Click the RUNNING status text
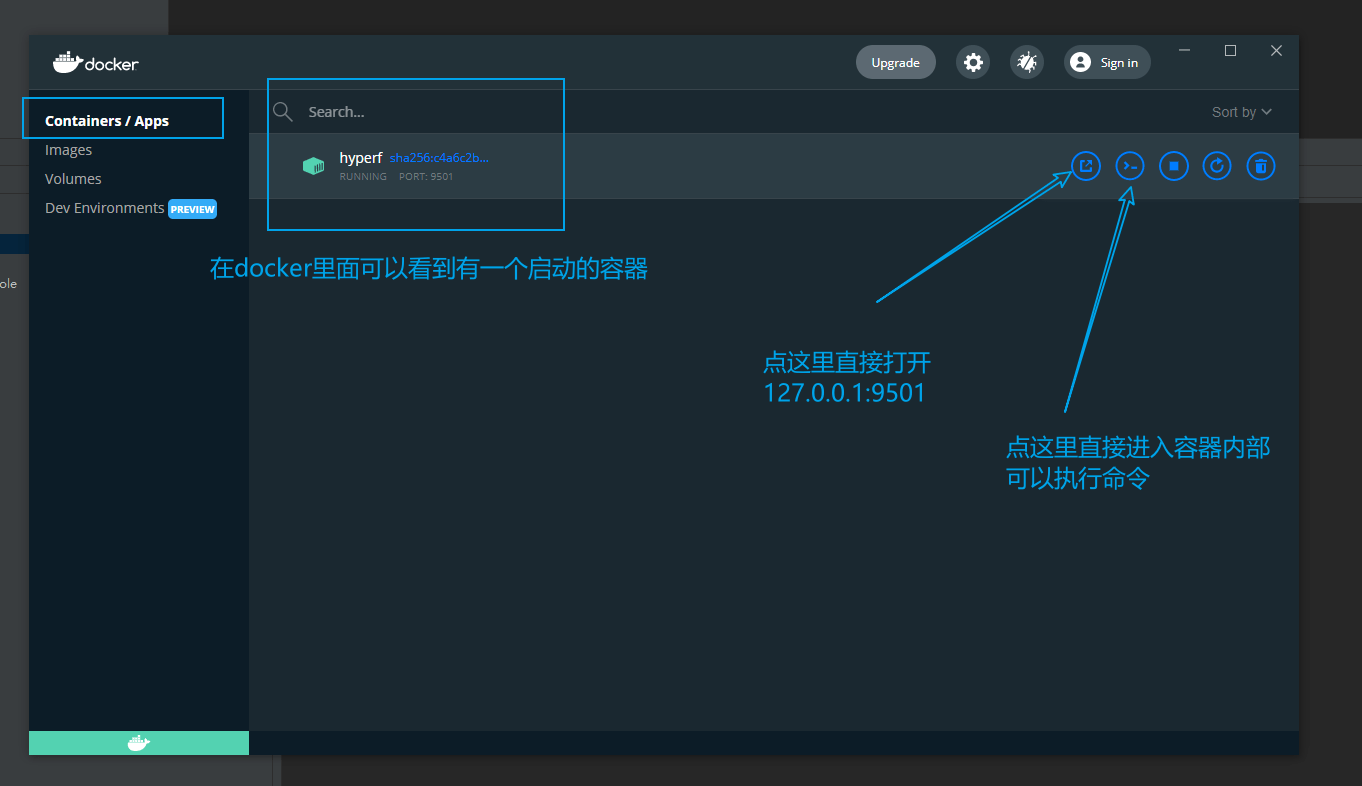The width and height of the screenshot is (1362, 786). pyautogui.click(x=363, y=177)
